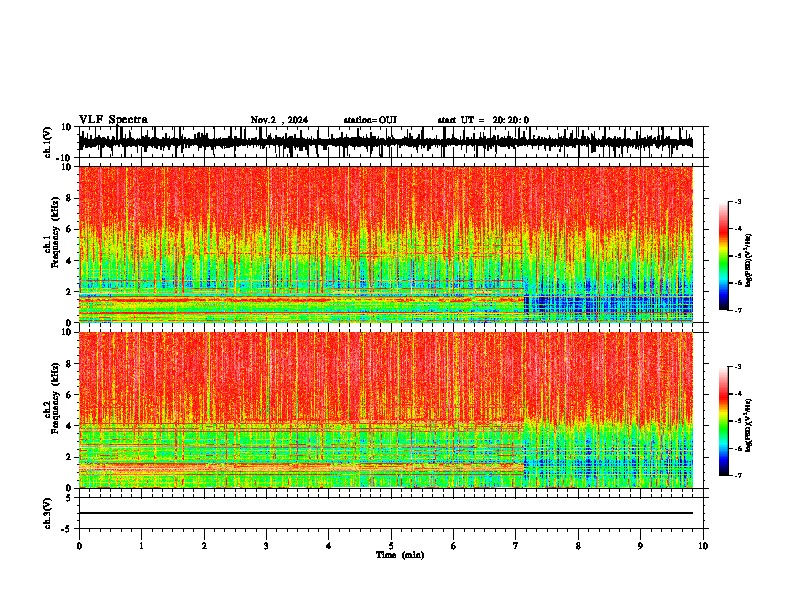Viewport: 792px width, 612px height.
Task: Click the ch.1 spectrogram color scale bar
Action: 724,256
